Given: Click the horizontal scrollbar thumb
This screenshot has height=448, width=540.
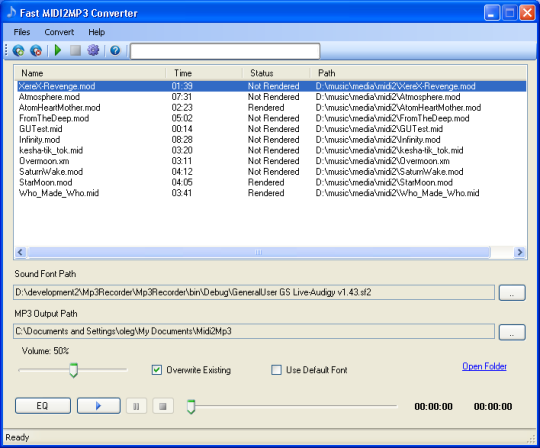Looking at the screenshot, I should pyautogui.click(x=258, y=252).
